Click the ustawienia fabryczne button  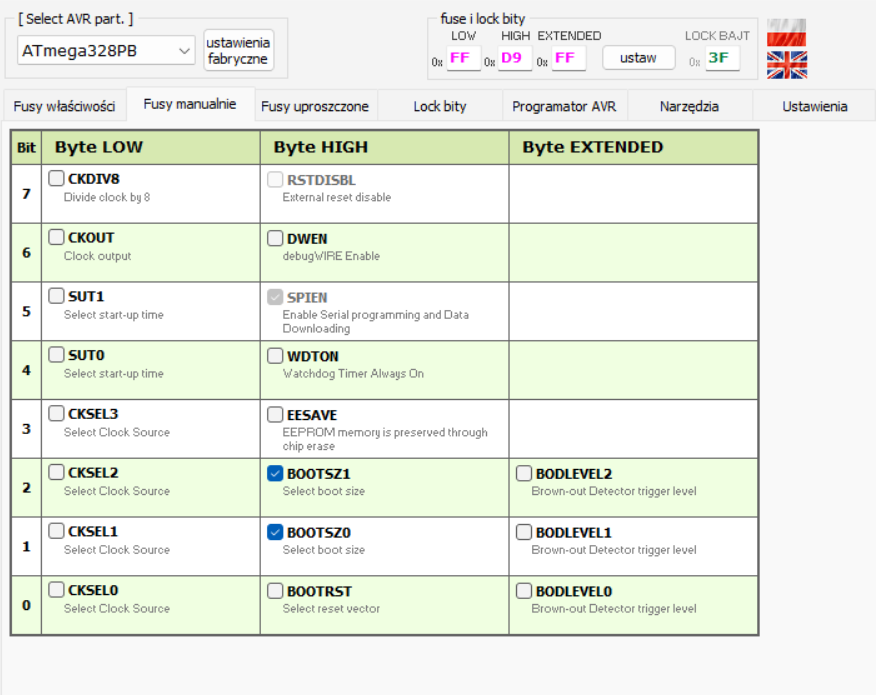click(239, 50)
